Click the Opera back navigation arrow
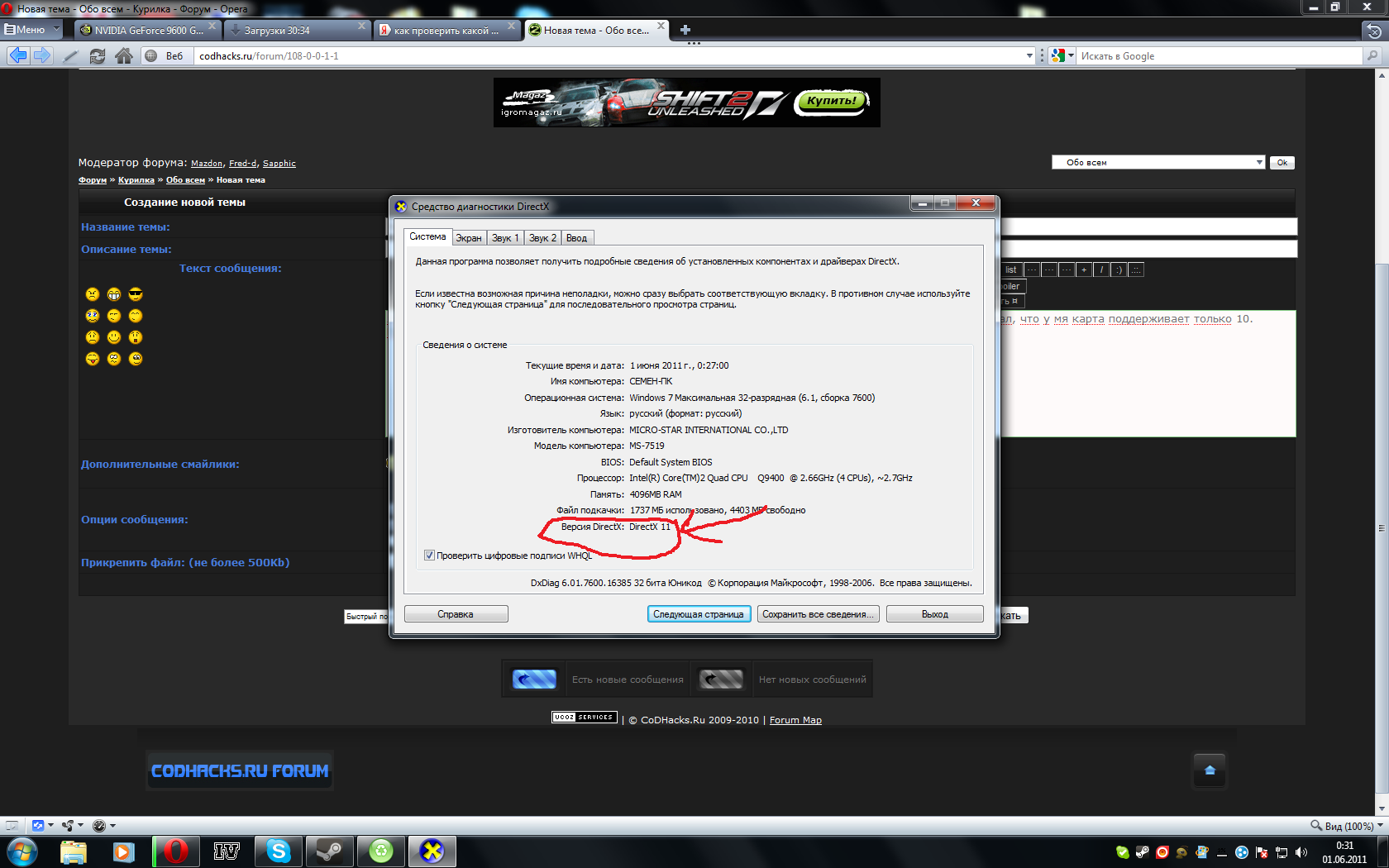This screenshot has height=868, width=1389. pyautogui.click(x=17, y=55)
